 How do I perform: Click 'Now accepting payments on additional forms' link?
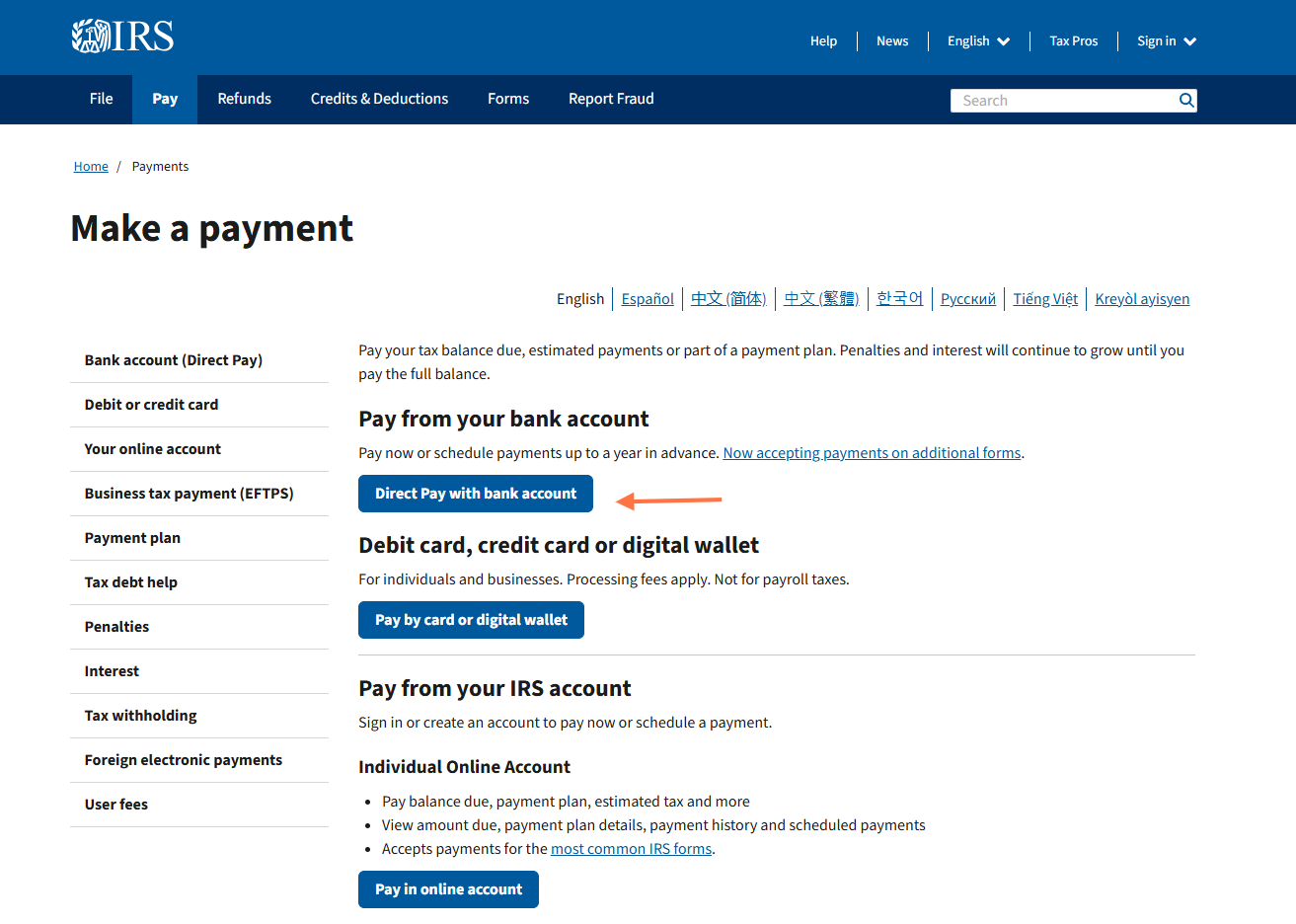(x=872, y=453)
